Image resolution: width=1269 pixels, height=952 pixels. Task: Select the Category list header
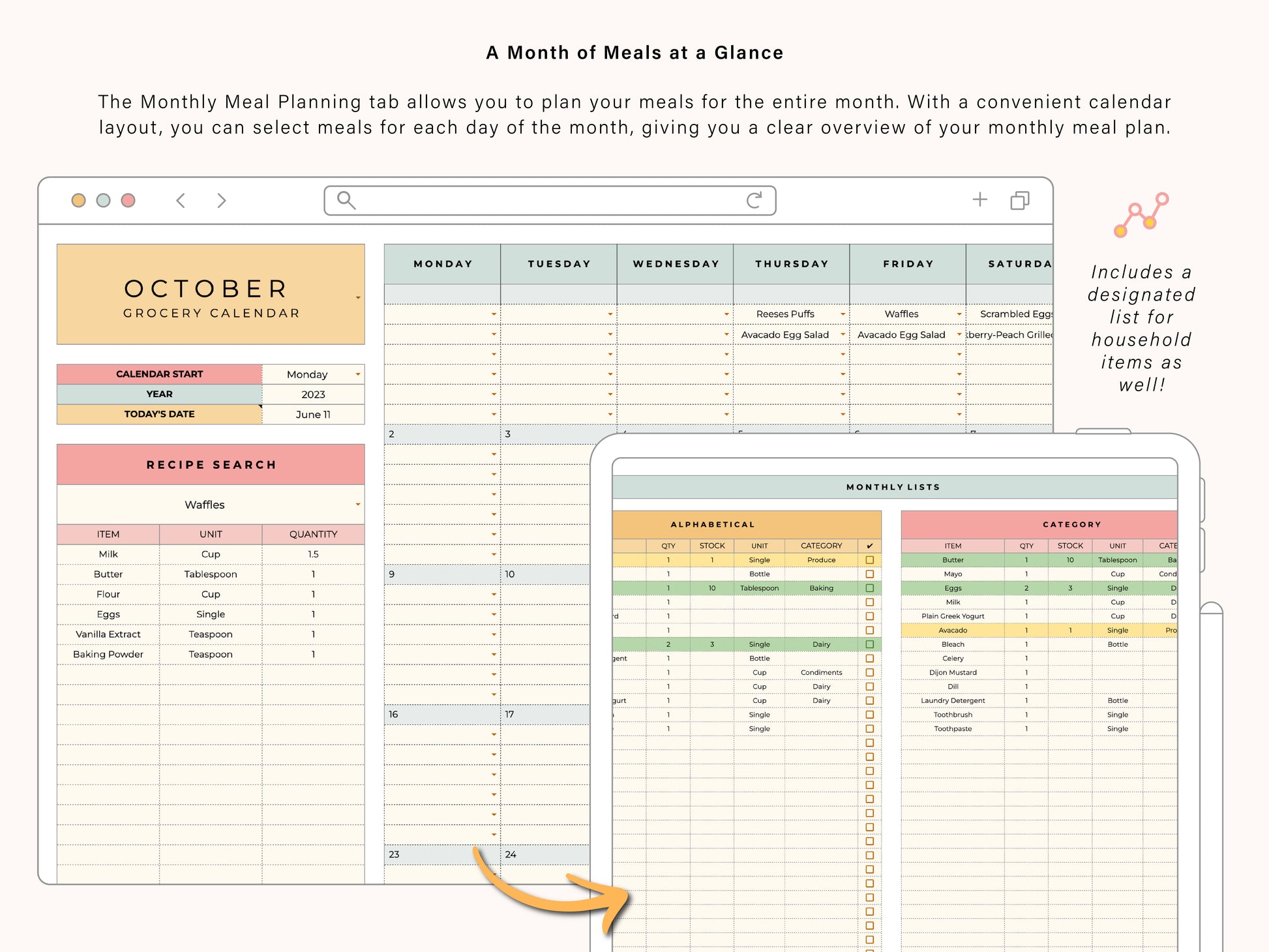(x=1071, y=524)
